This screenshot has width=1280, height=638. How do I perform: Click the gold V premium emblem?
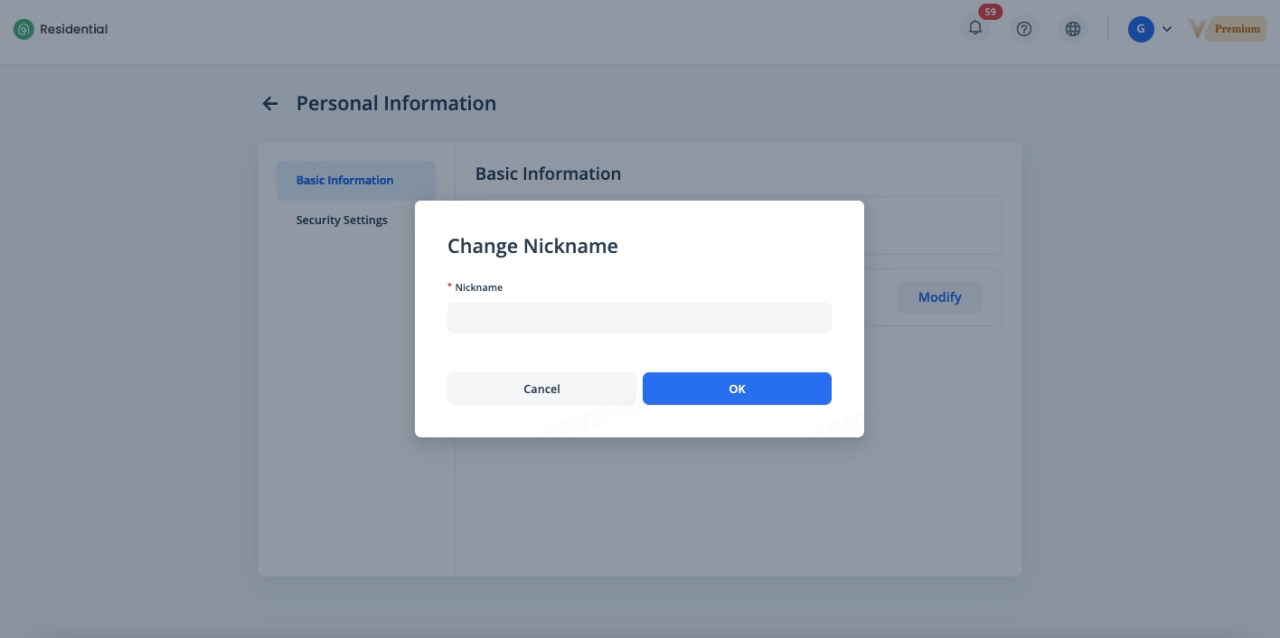pyautogui.click(x=1197, y=29)
